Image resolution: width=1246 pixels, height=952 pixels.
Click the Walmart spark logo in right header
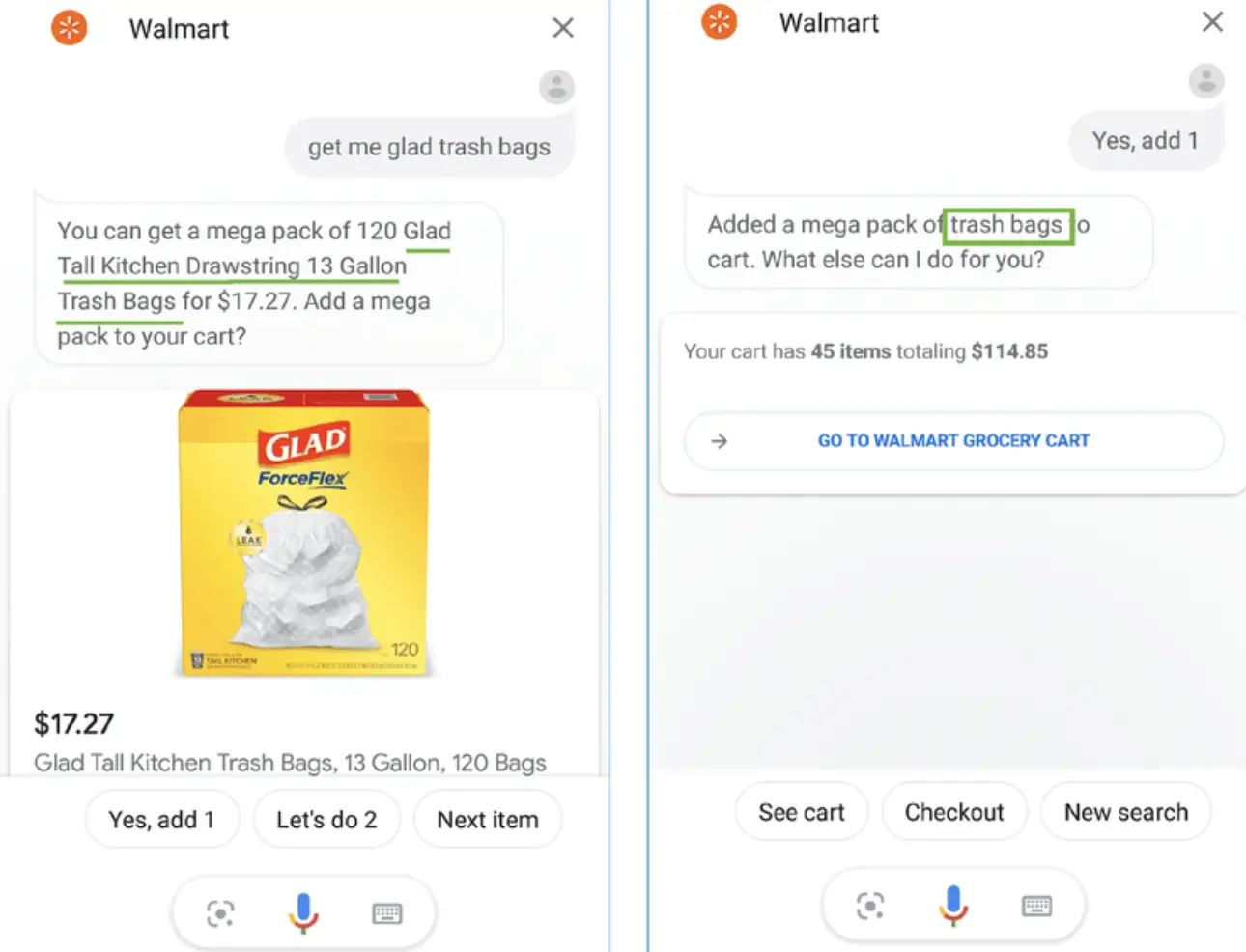(718, 21)
